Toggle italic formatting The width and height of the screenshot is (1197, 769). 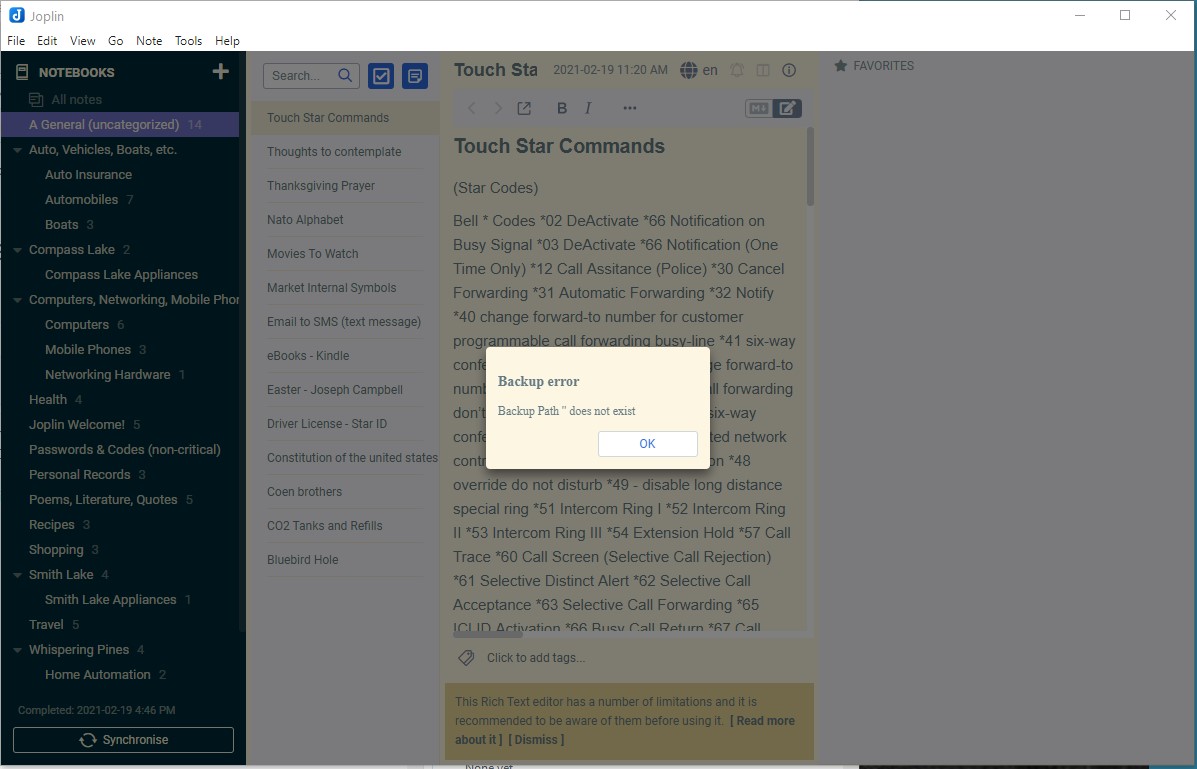click(588, 108)
